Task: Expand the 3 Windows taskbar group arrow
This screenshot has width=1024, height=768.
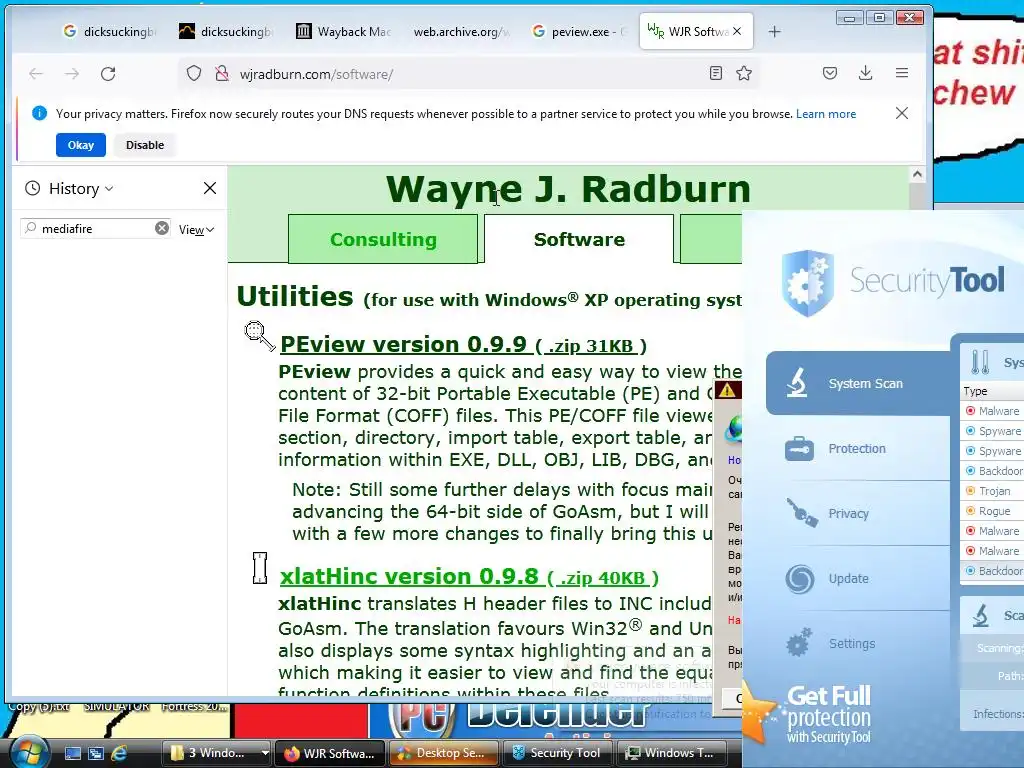Action: [264, 753]
